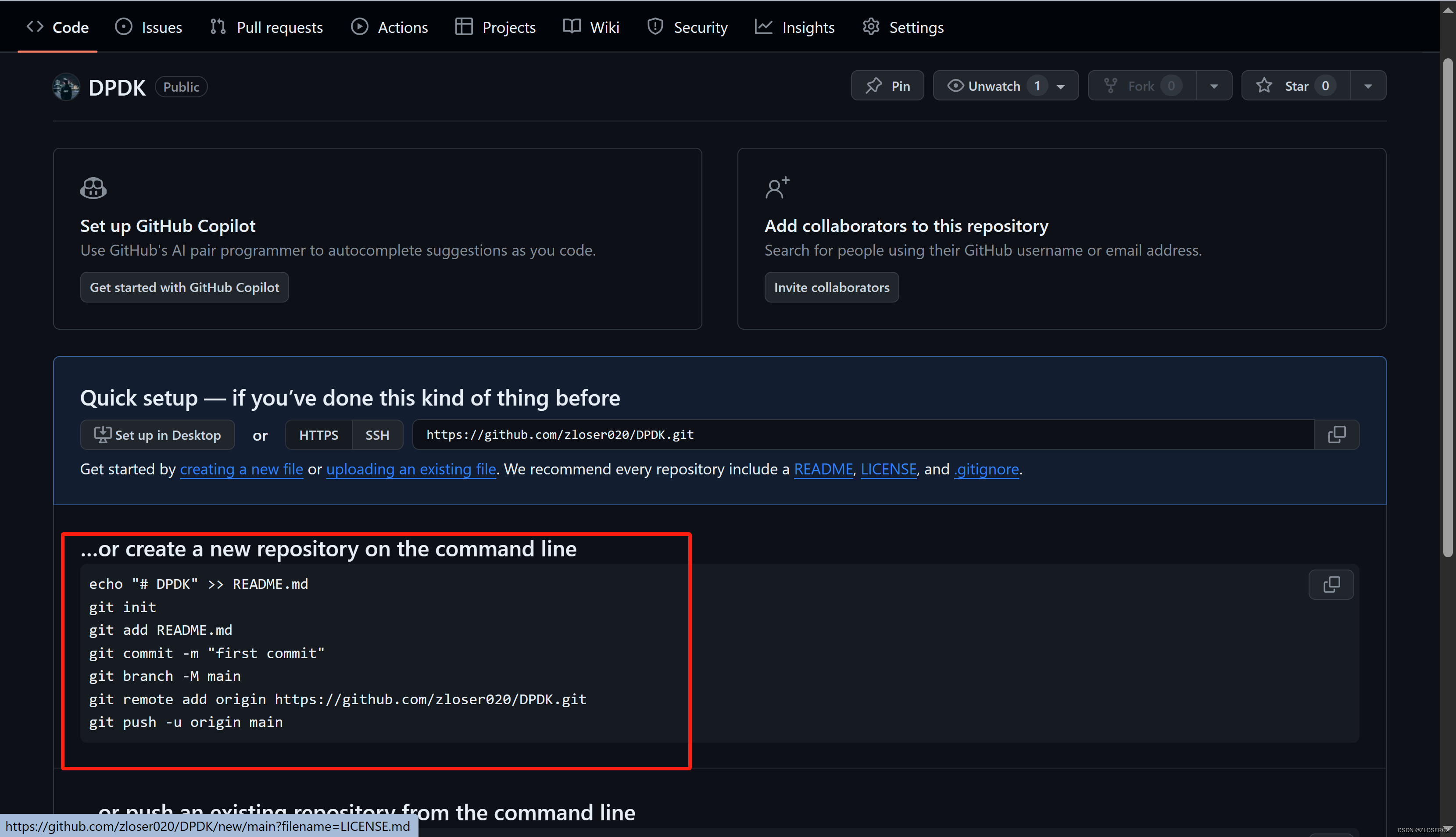Click Invite collaborators button
This screenshot has width=1456, height=837.
[x=831, y=287]
